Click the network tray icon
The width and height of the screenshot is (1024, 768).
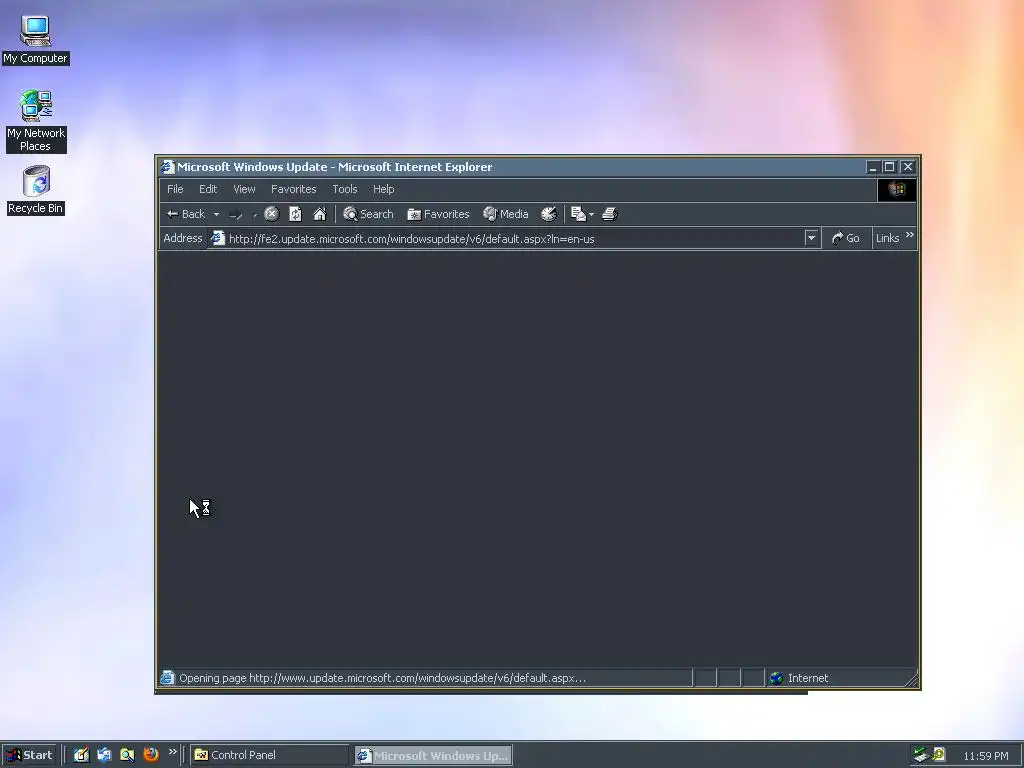click(921, 755)
